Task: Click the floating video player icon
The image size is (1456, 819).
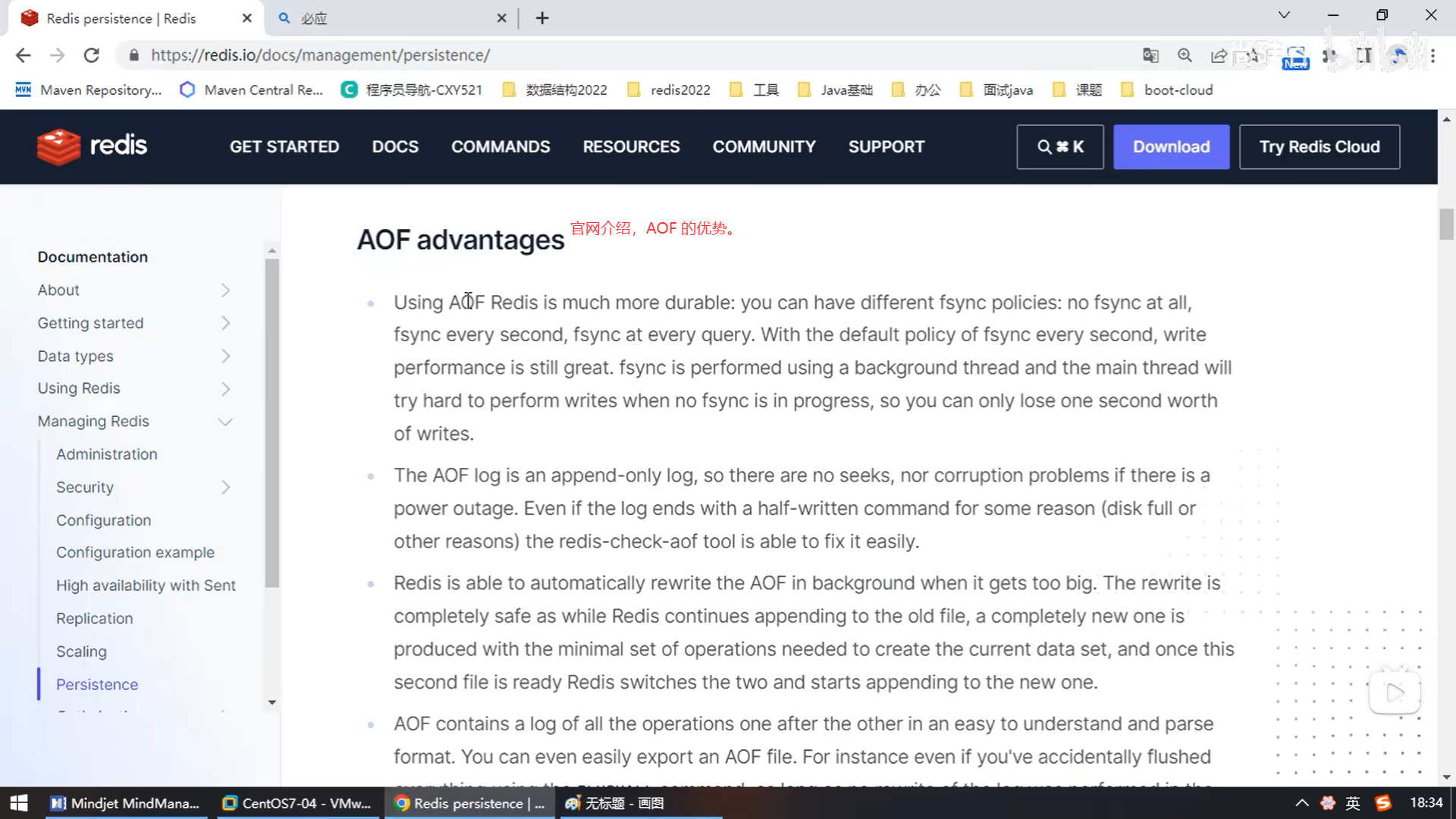Action: tap(1395, 692)
